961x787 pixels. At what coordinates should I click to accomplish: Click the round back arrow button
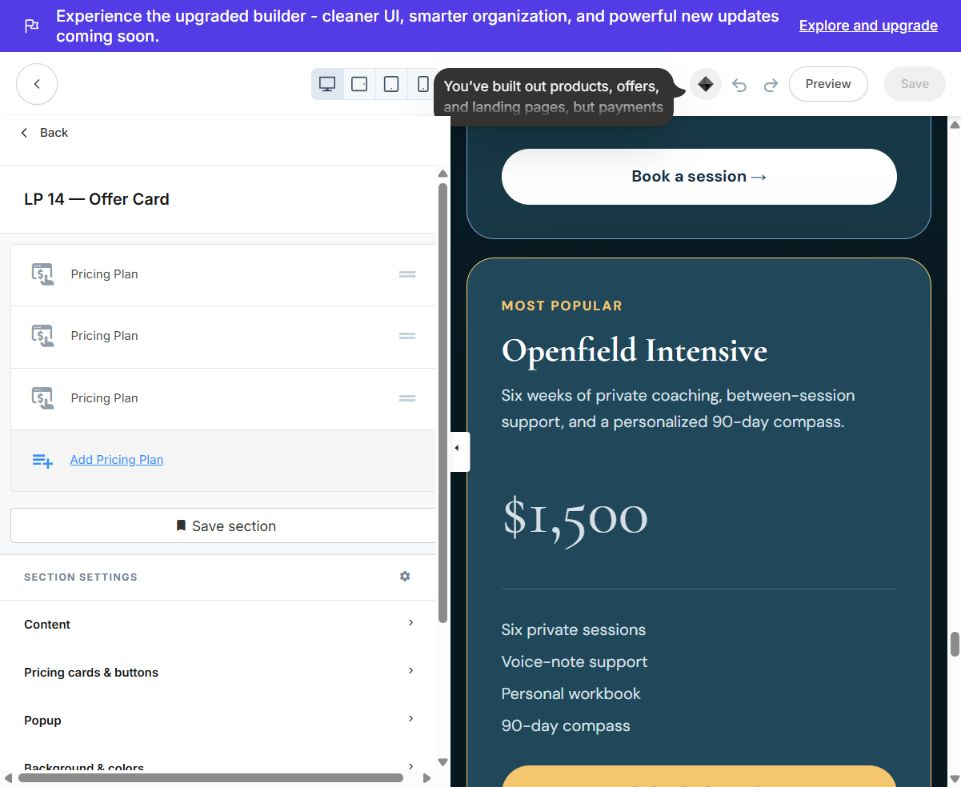coord(37,84)
